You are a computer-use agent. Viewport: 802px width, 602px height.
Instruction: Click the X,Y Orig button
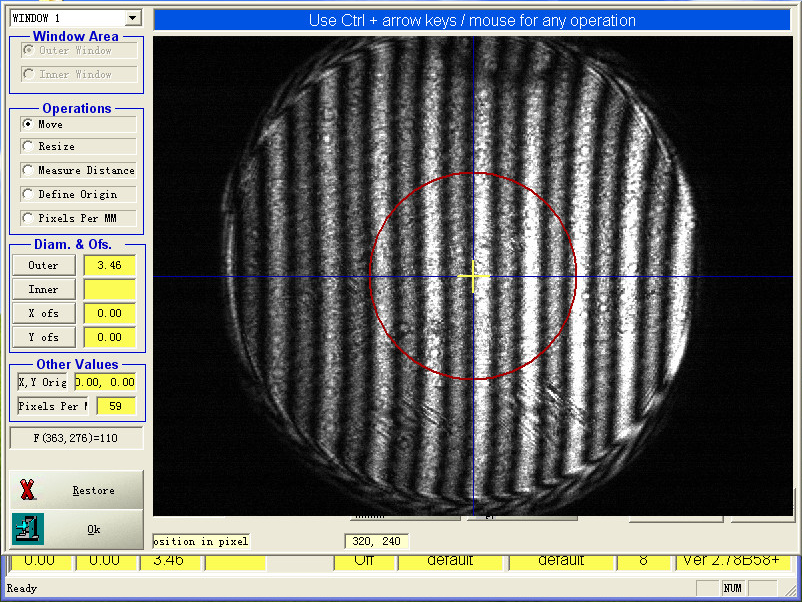pyautogui.click(x=43, y=382)
